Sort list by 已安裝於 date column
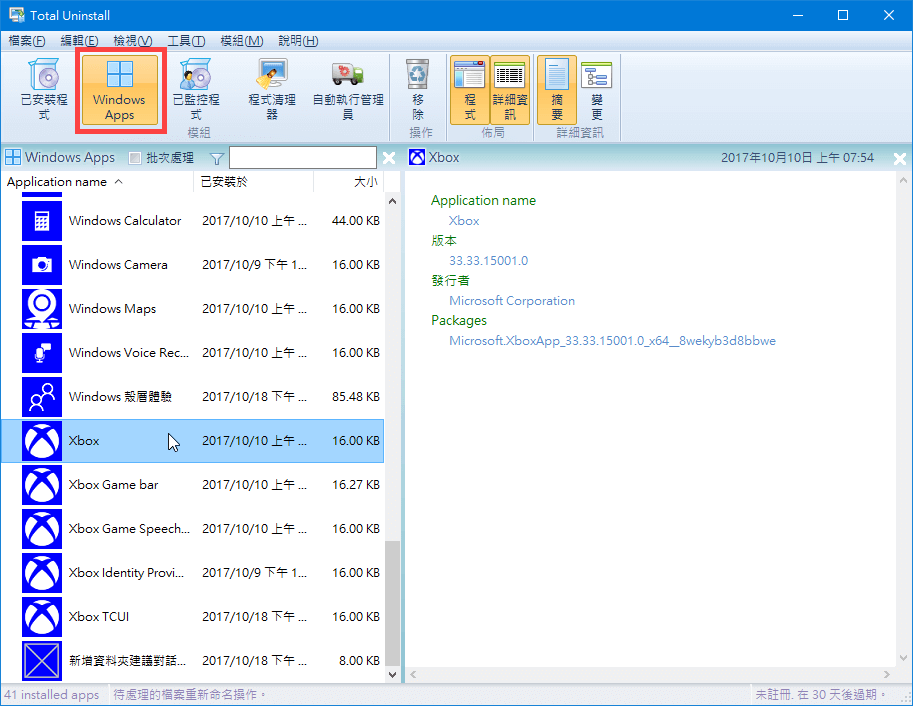The width and height of the screenshot is (913, 706). pyautogui.click(x=224, y=182)
